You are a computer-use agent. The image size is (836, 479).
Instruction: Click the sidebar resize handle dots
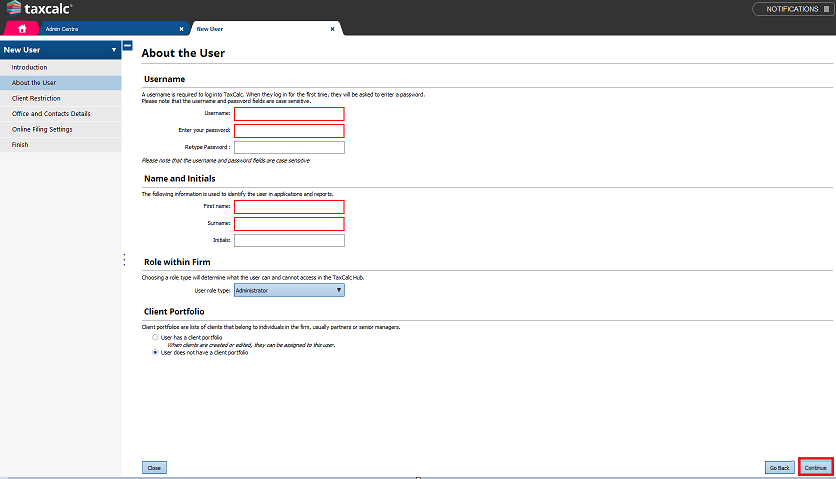(125, 260)
